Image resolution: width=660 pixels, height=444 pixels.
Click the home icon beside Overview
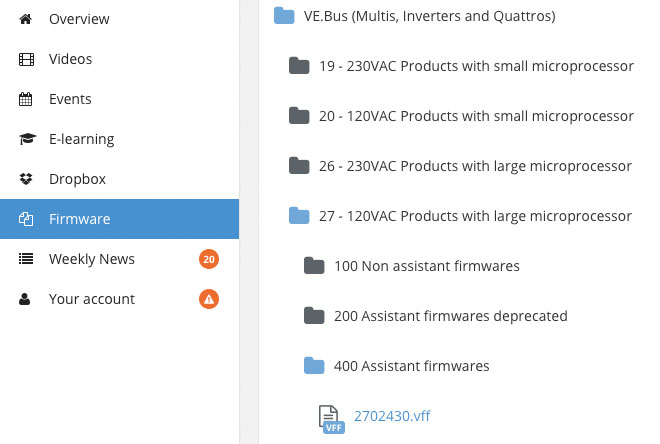pyautogui.click(x=26, y=19)
